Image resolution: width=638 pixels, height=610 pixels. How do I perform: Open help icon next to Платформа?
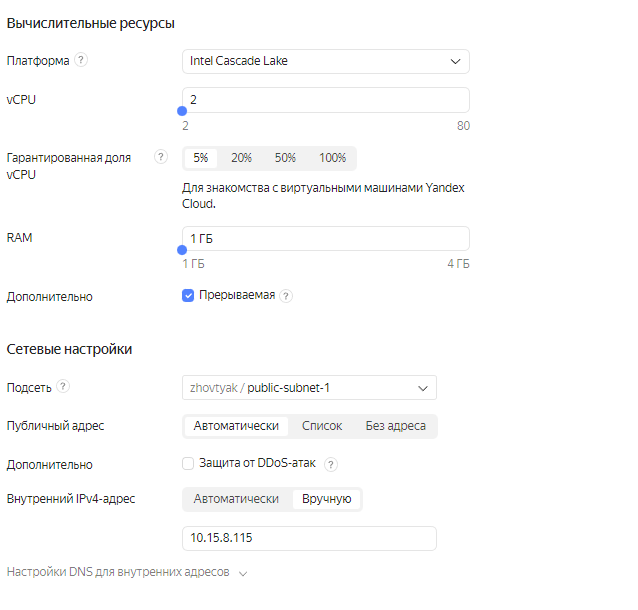pyautogui.click(x=81, y=60)
